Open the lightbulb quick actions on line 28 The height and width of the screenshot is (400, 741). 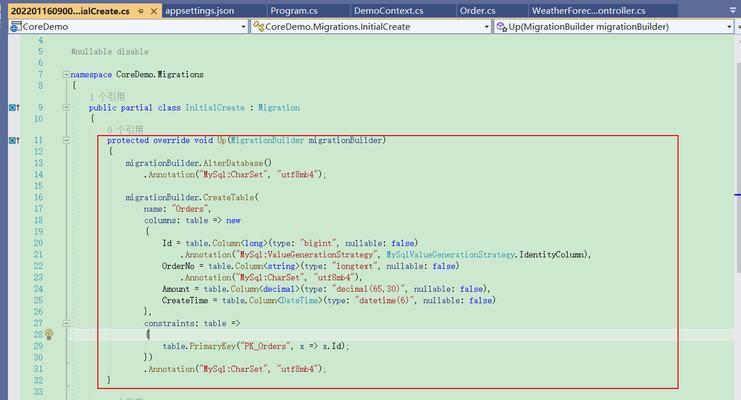pyautogui.click(x=49, y=335)
